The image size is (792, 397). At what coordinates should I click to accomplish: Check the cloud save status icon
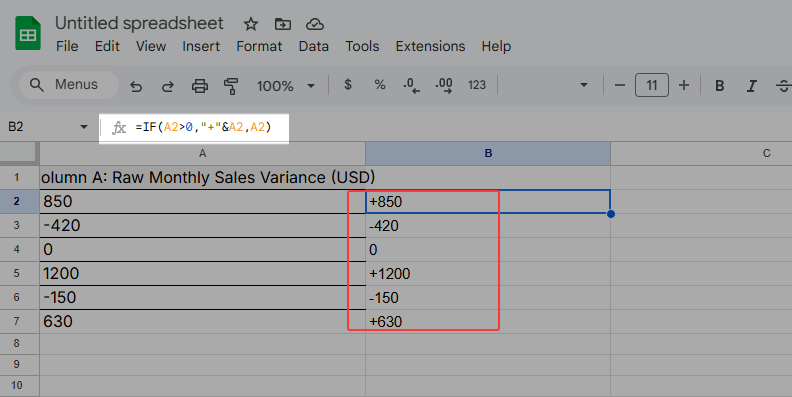click(315, 24)
